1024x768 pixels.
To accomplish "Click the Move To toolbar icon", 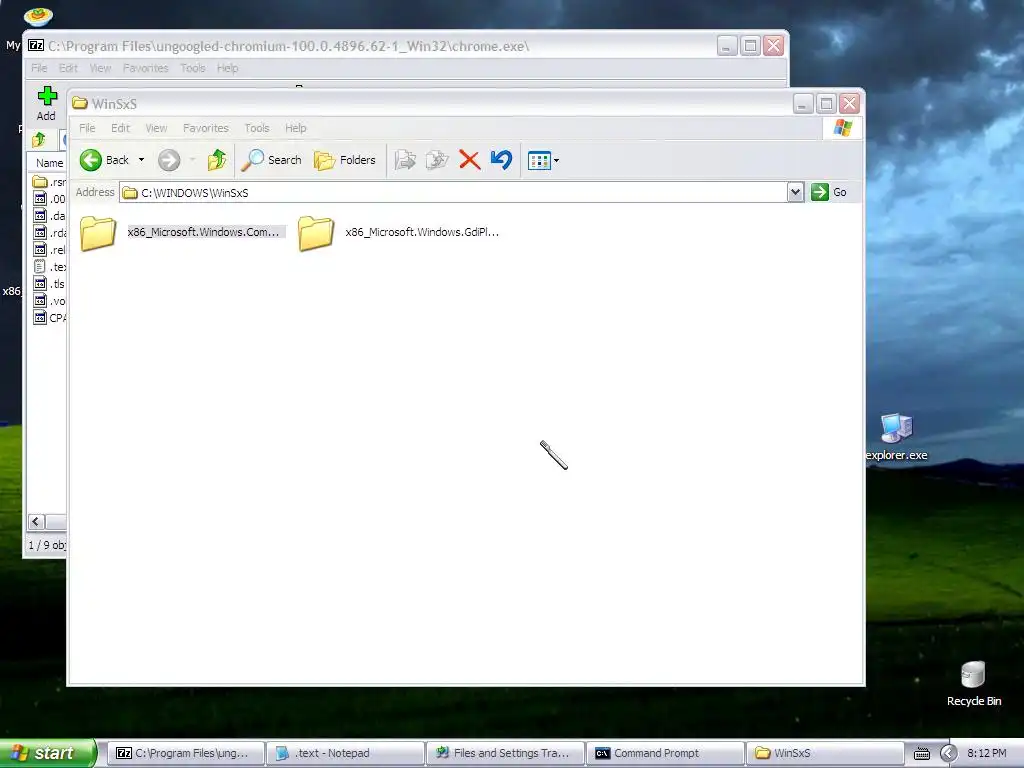I will point(405,160).
